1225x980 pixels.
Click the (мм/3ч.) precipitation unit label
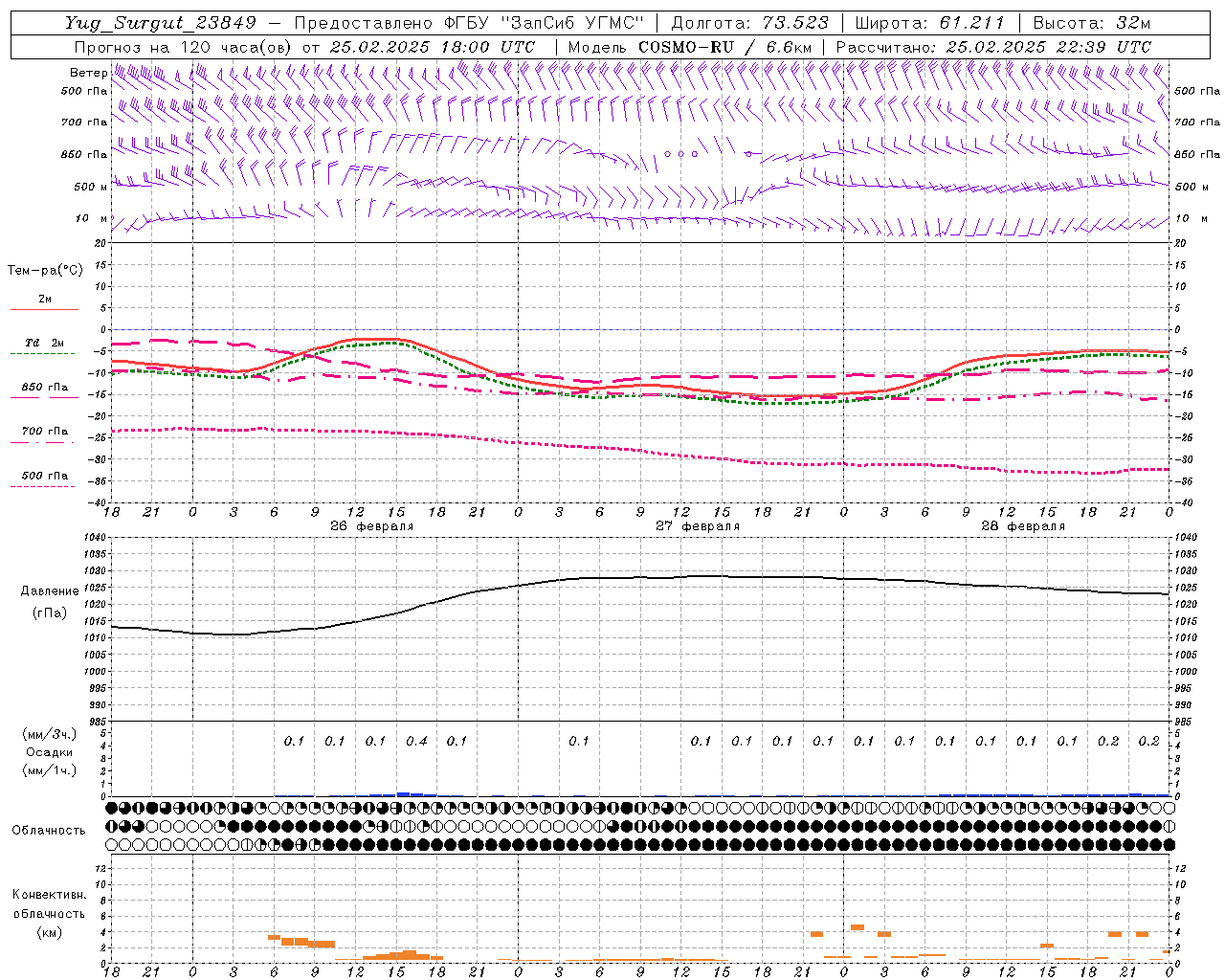click(x=49, y=734)
